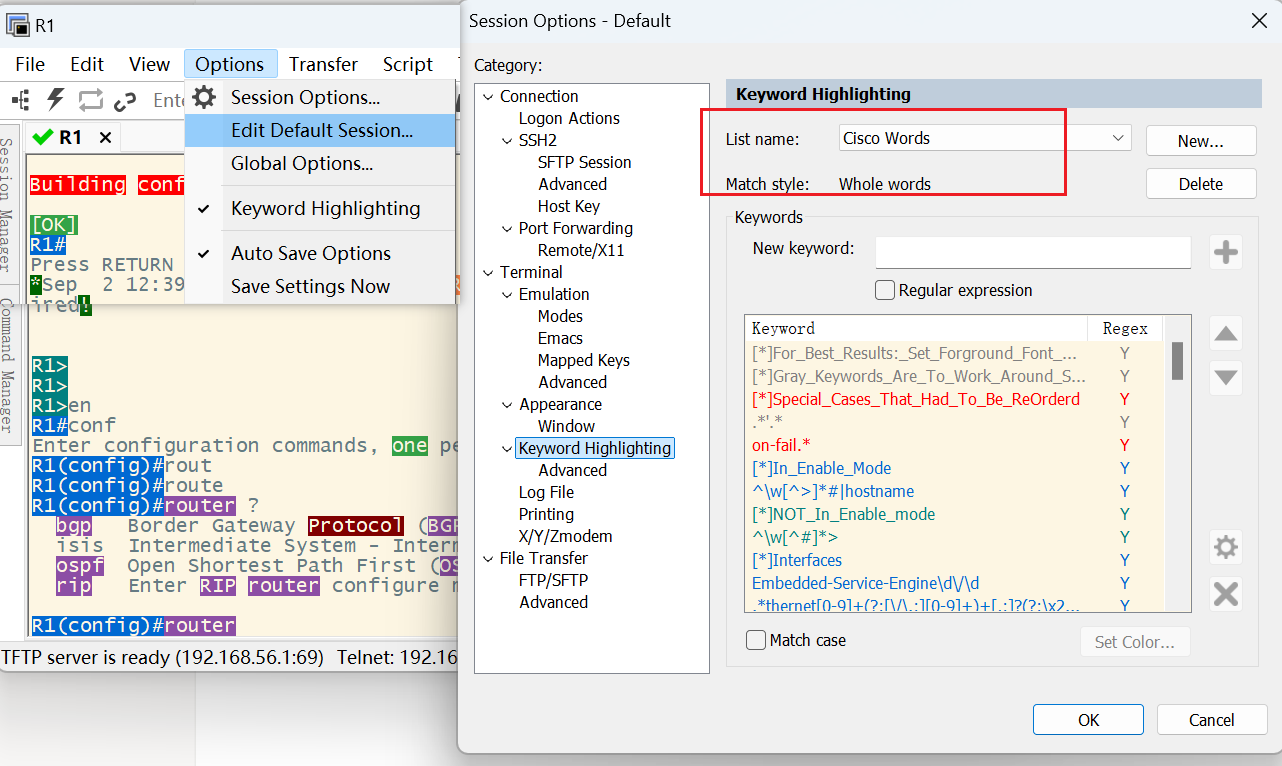This screenshot has height=766, width=1282.
Task: Select Remote/X11 in category tree
Action: 580,251
